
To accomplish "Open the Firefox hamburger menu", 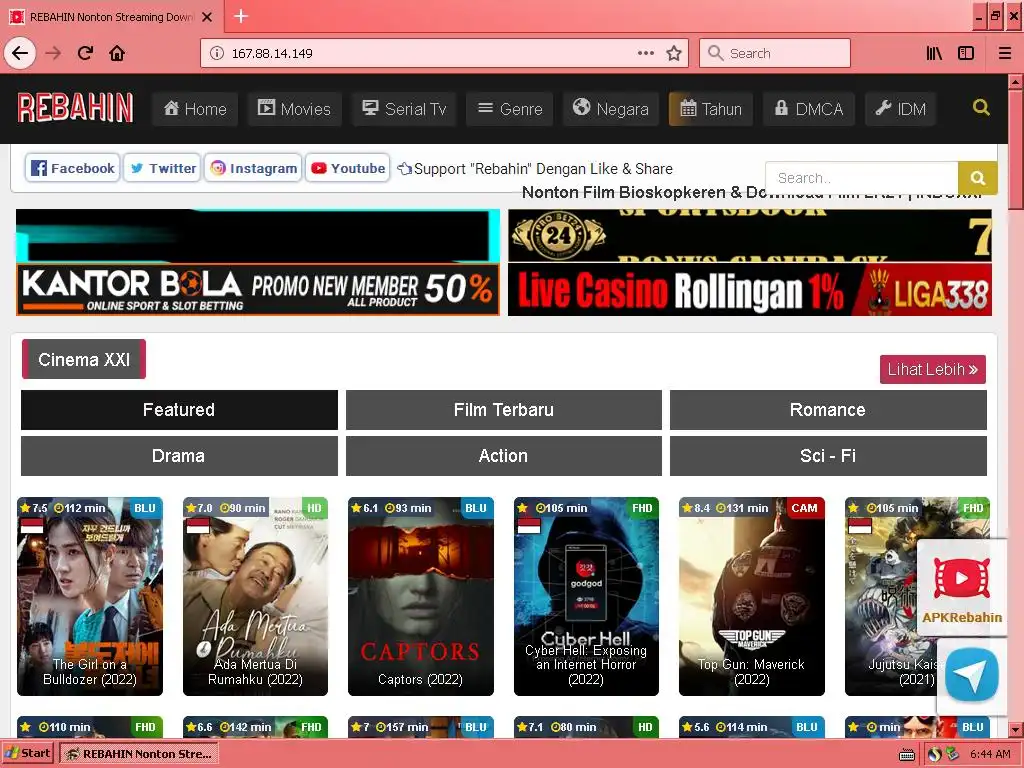I will [x=1004, y=53].
